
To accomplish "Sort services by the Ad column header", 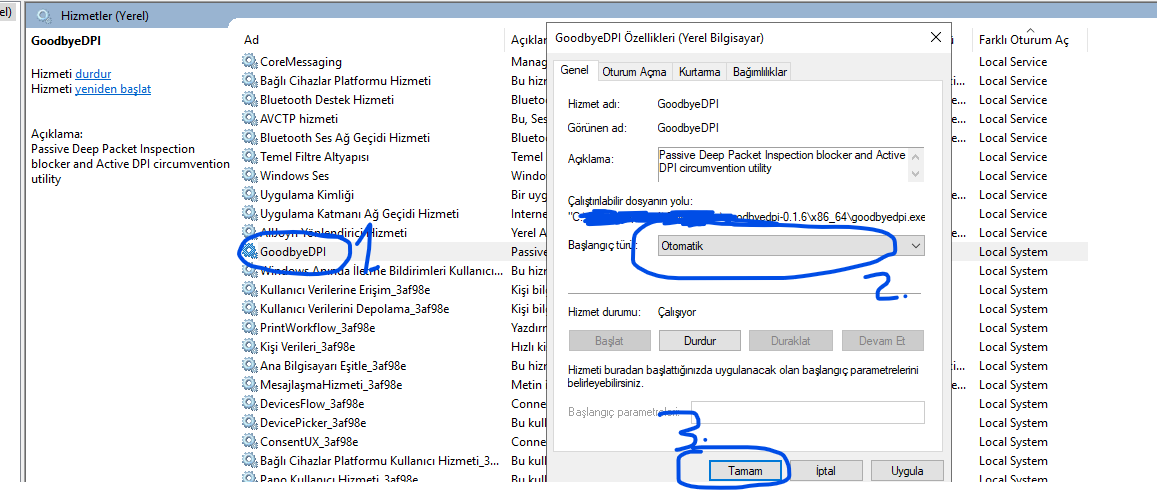I will (x=252, y=39).
